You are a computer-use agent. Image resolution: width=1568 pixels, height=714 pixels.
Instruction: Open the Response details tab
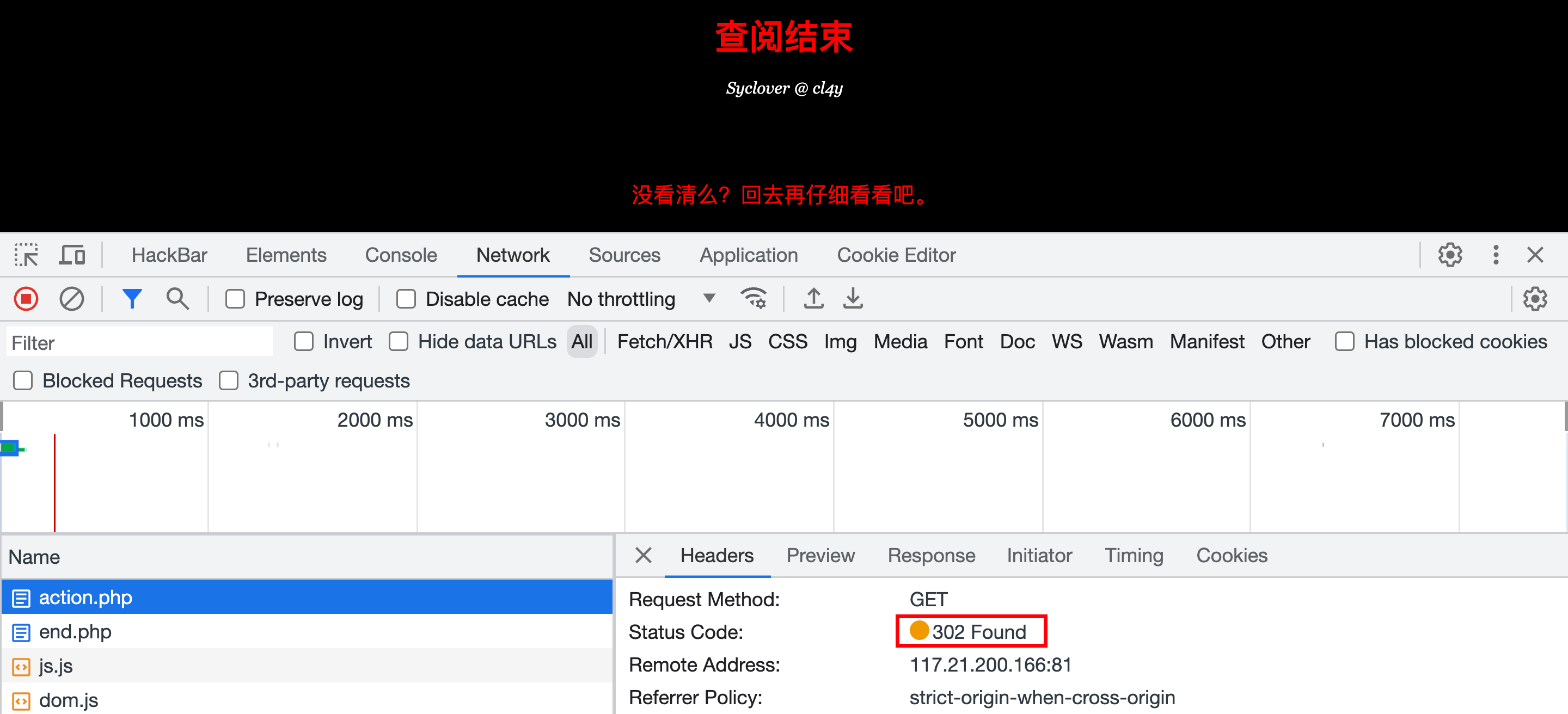tap(930, 555)
